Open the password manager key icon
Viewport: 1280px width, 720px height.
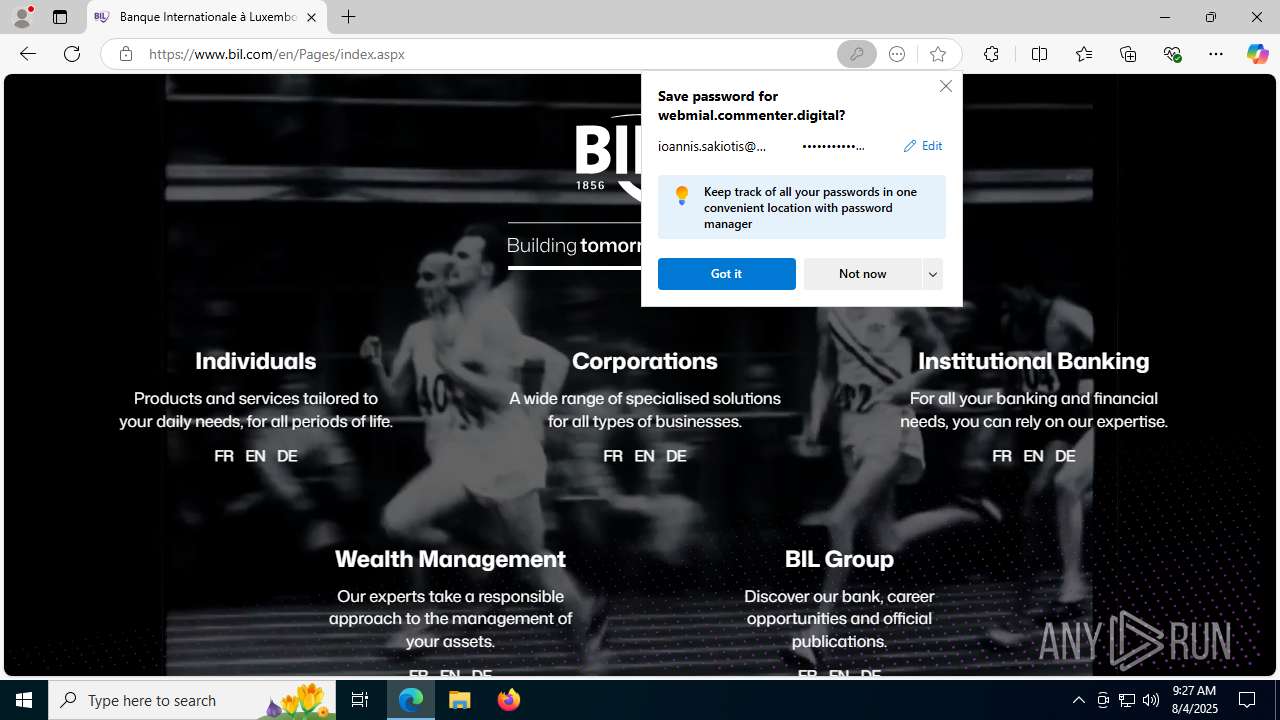click(856, 54)
